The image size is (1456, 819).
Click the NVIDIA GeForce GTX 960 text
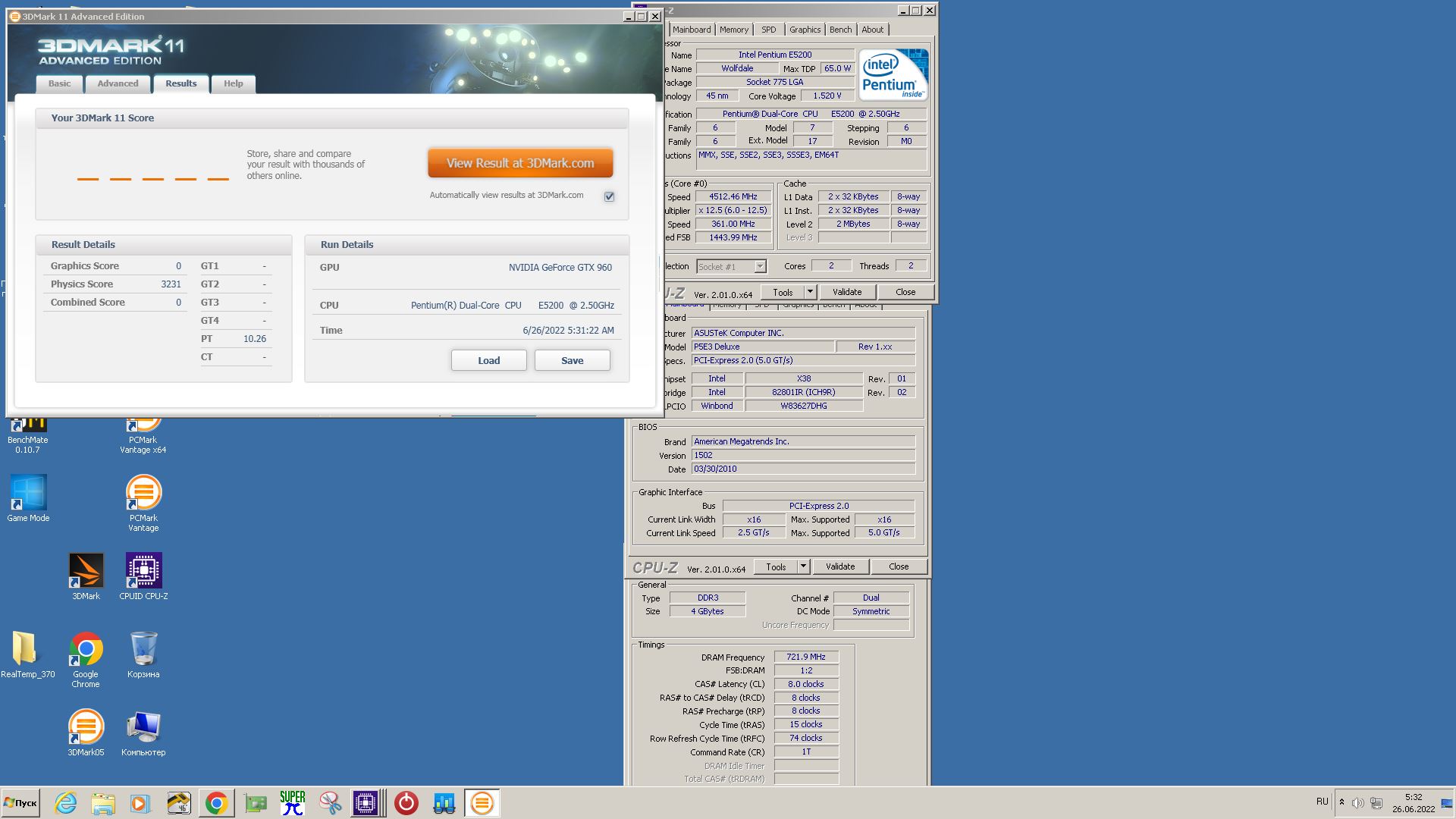tap(560, 268)
